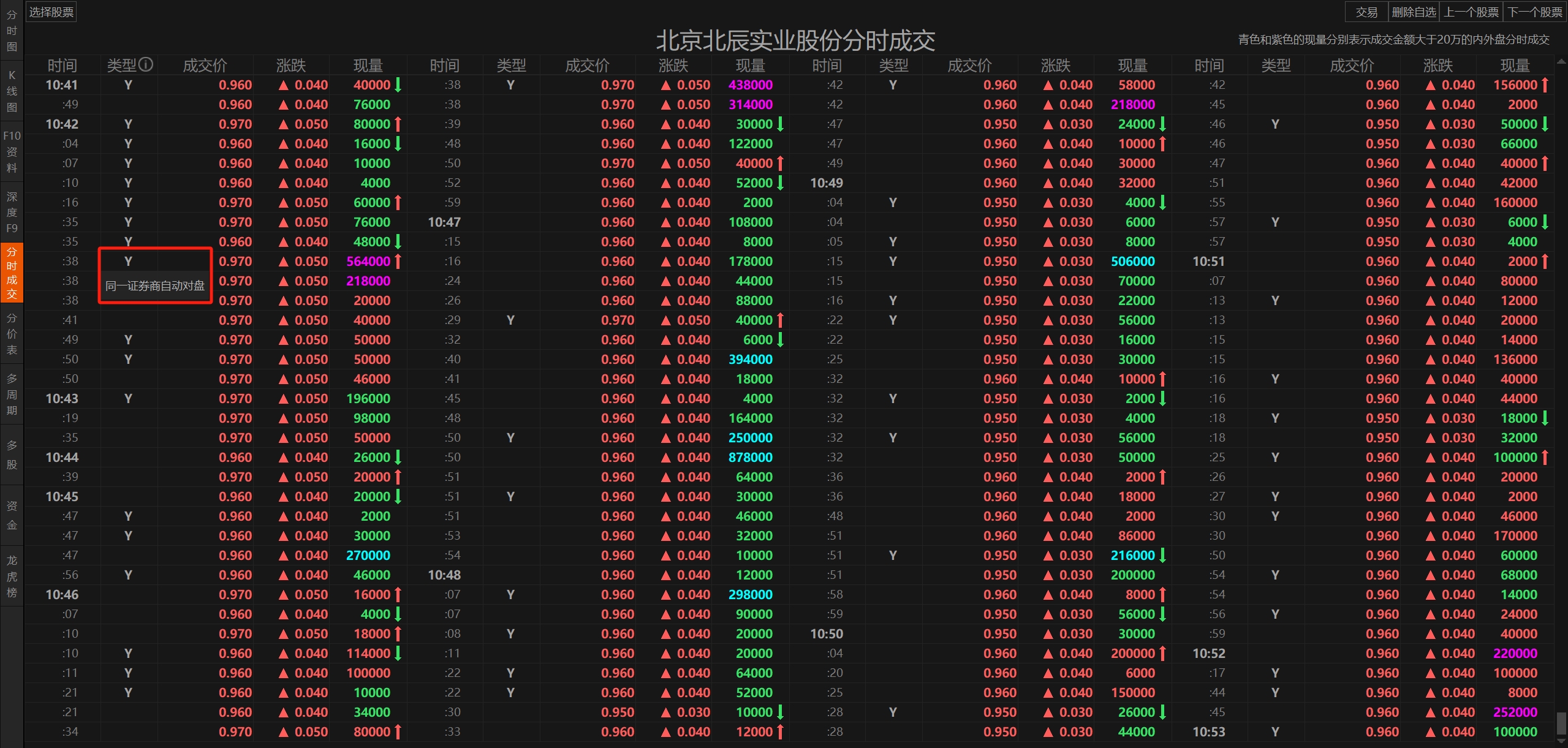Click the cyan 298000 volume value
Screen dimensions: 1568x748
(751, 594)
